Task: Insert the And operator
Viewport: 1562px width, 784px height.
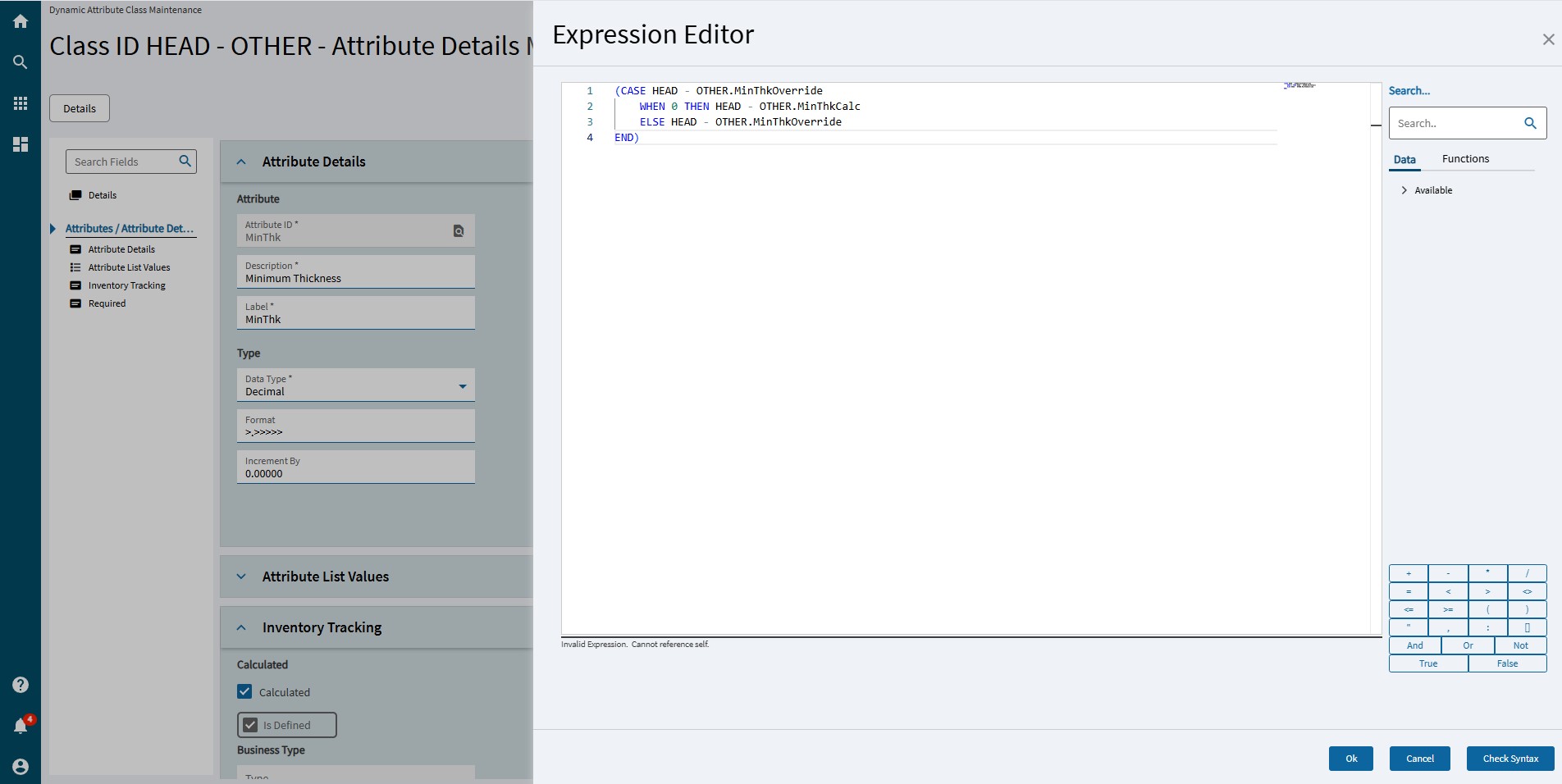Action: coord(1415,645)
